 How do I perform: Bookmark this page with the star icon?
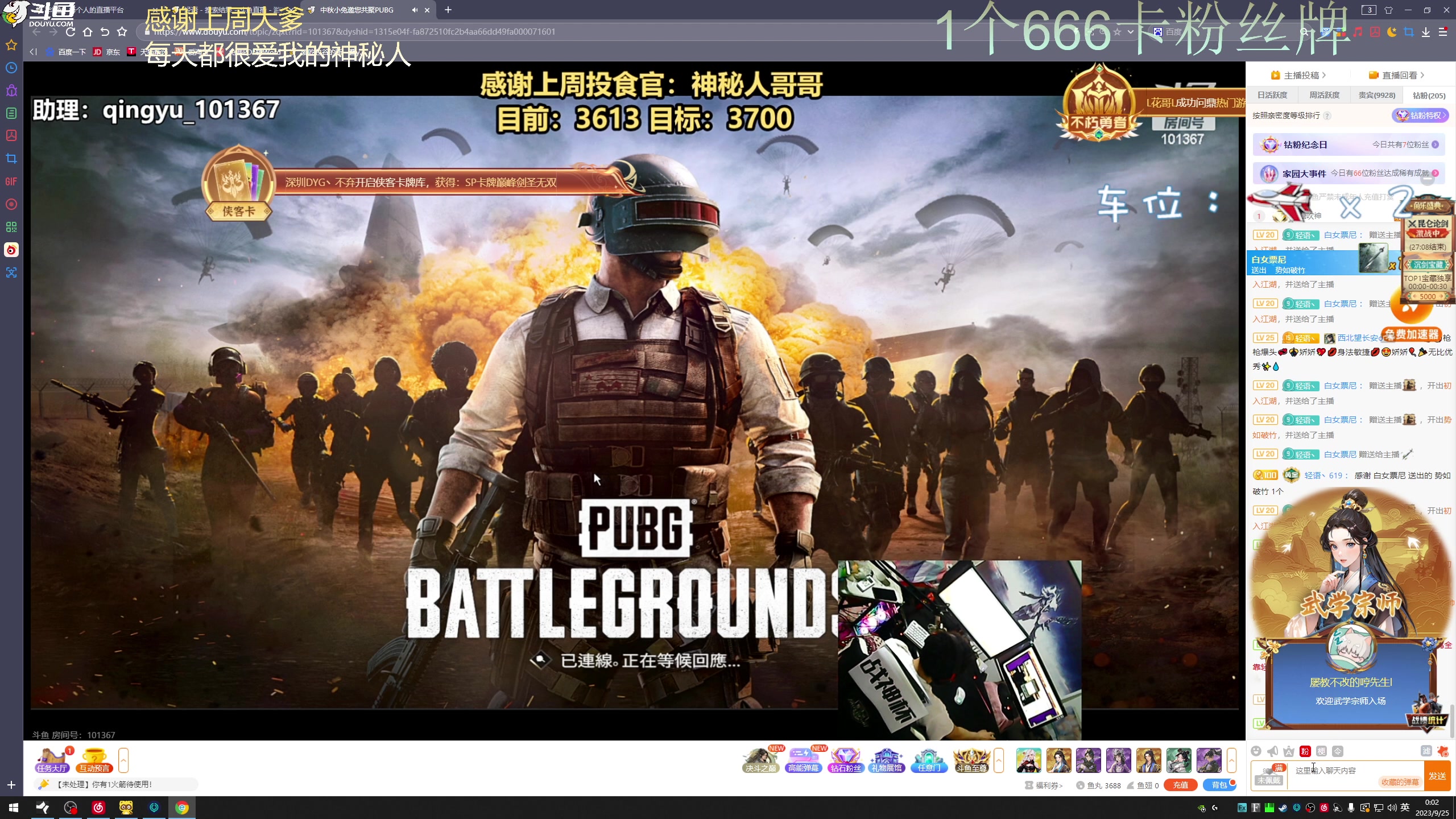122,32
